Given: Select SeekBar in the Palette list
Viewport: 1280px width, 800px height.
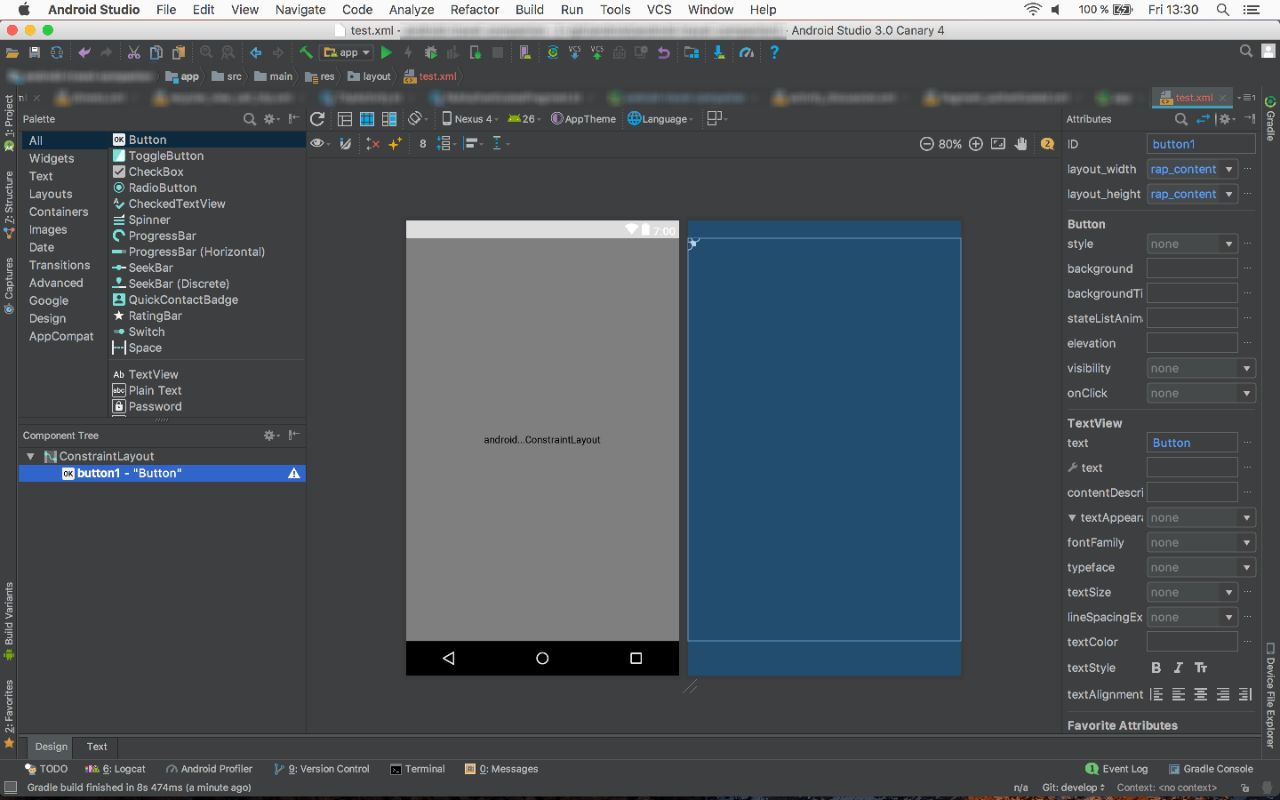Looking at the screenshot, I should click(x=150, y=268).
